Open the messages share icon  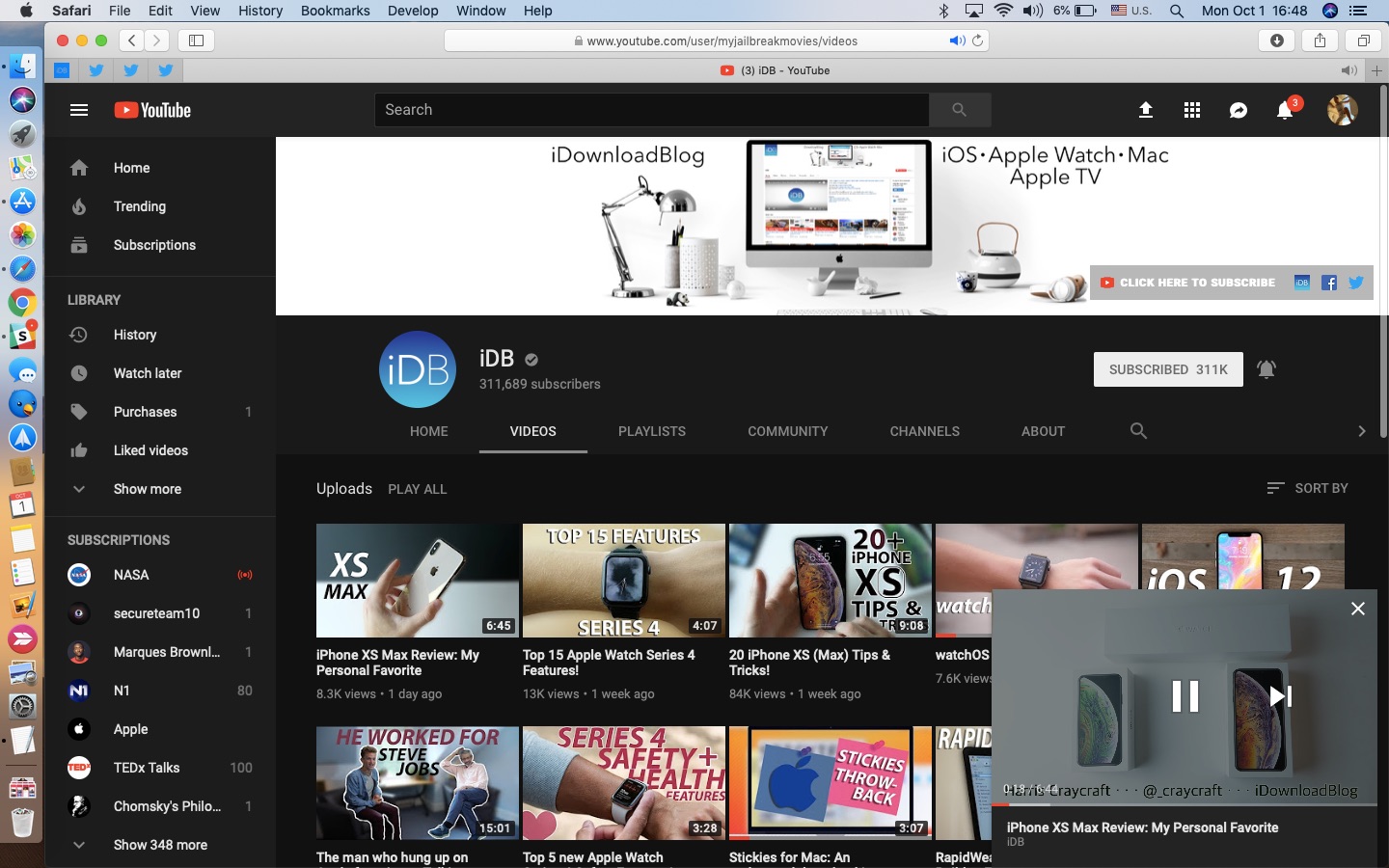coord(1239,110)
